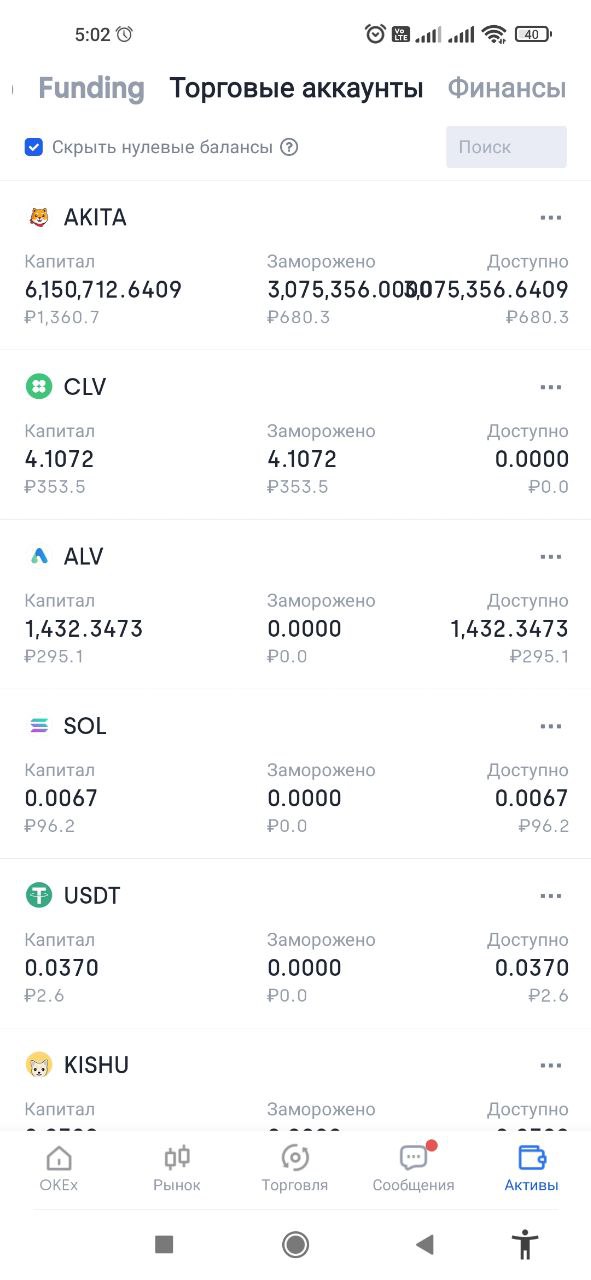Expand SOL three-dot options menu
Screen dimensions: 591x1280
550,727
